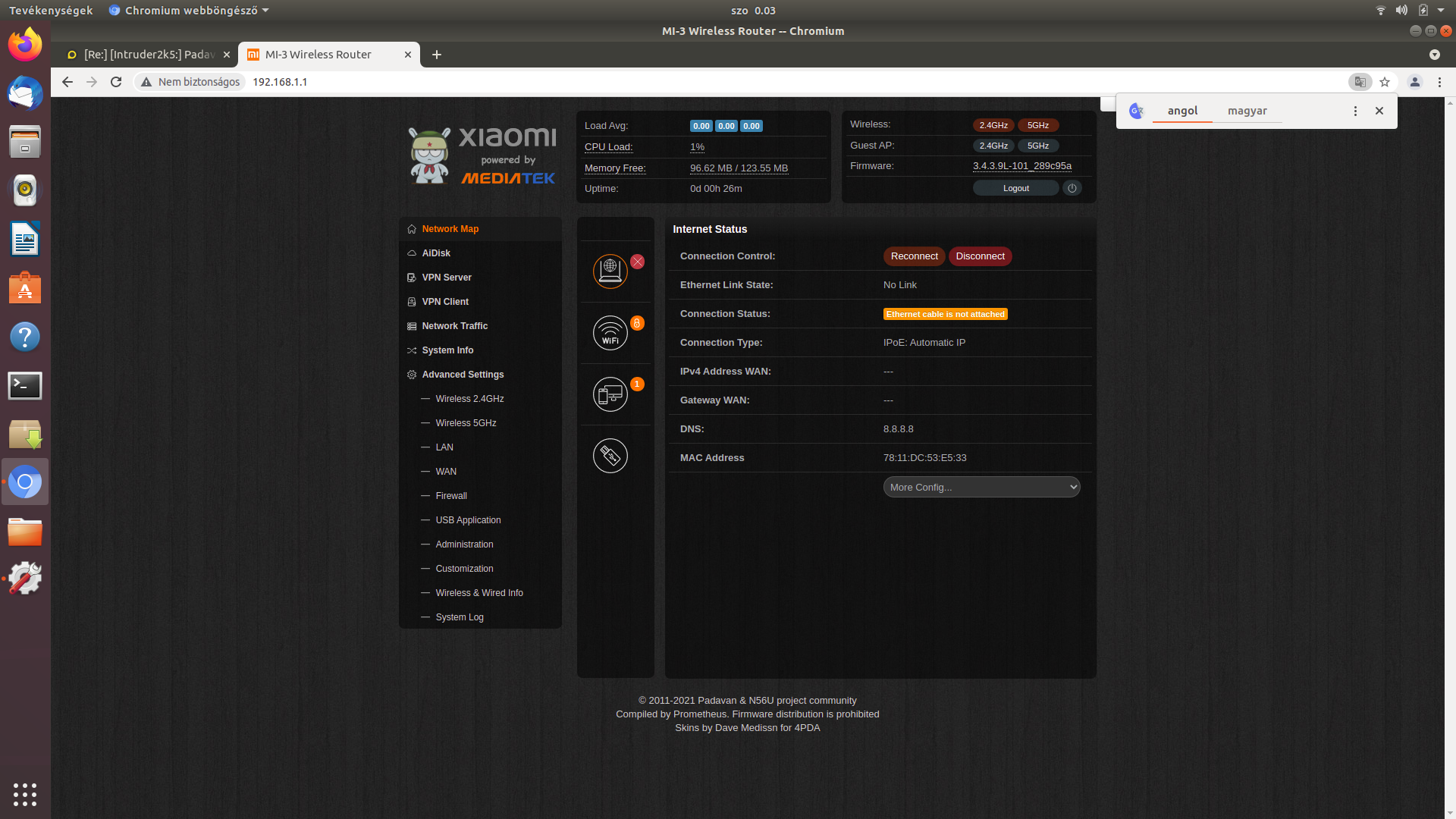Open the system status menu arrow
Image resolution: width=1456 pixels, height=819 pixels.
[x=1441, y=11]
